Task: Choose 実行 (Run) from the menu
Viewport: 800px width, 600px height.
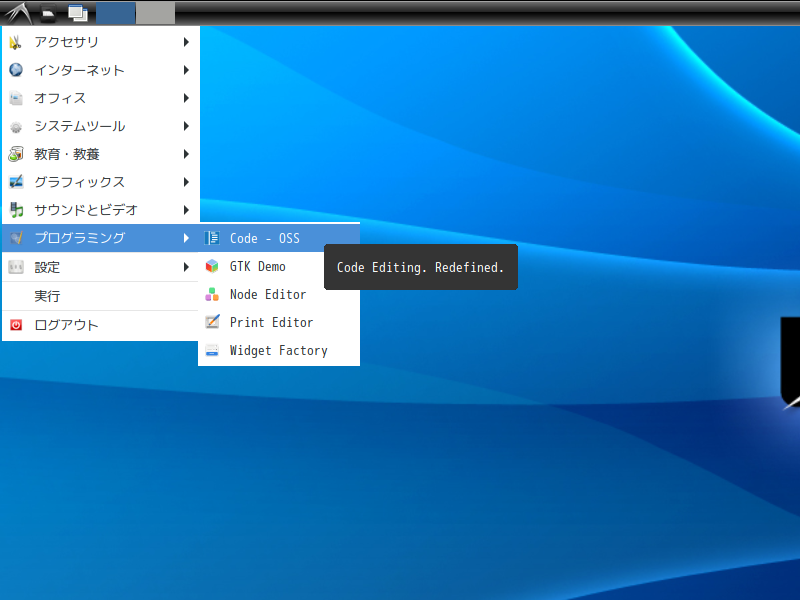Action: pos(101,296)
